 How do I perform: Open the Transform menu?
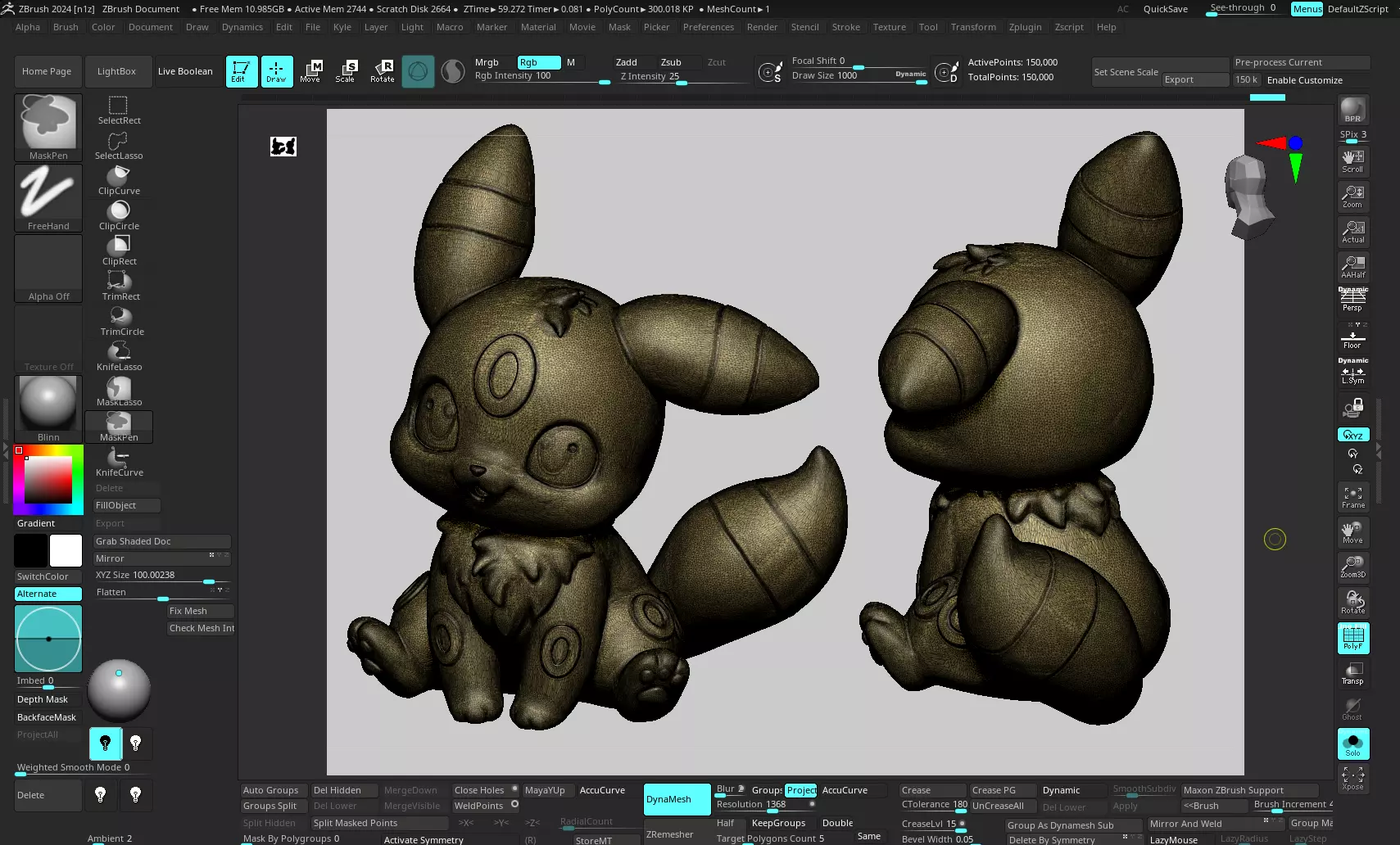[x=973, y=27]
